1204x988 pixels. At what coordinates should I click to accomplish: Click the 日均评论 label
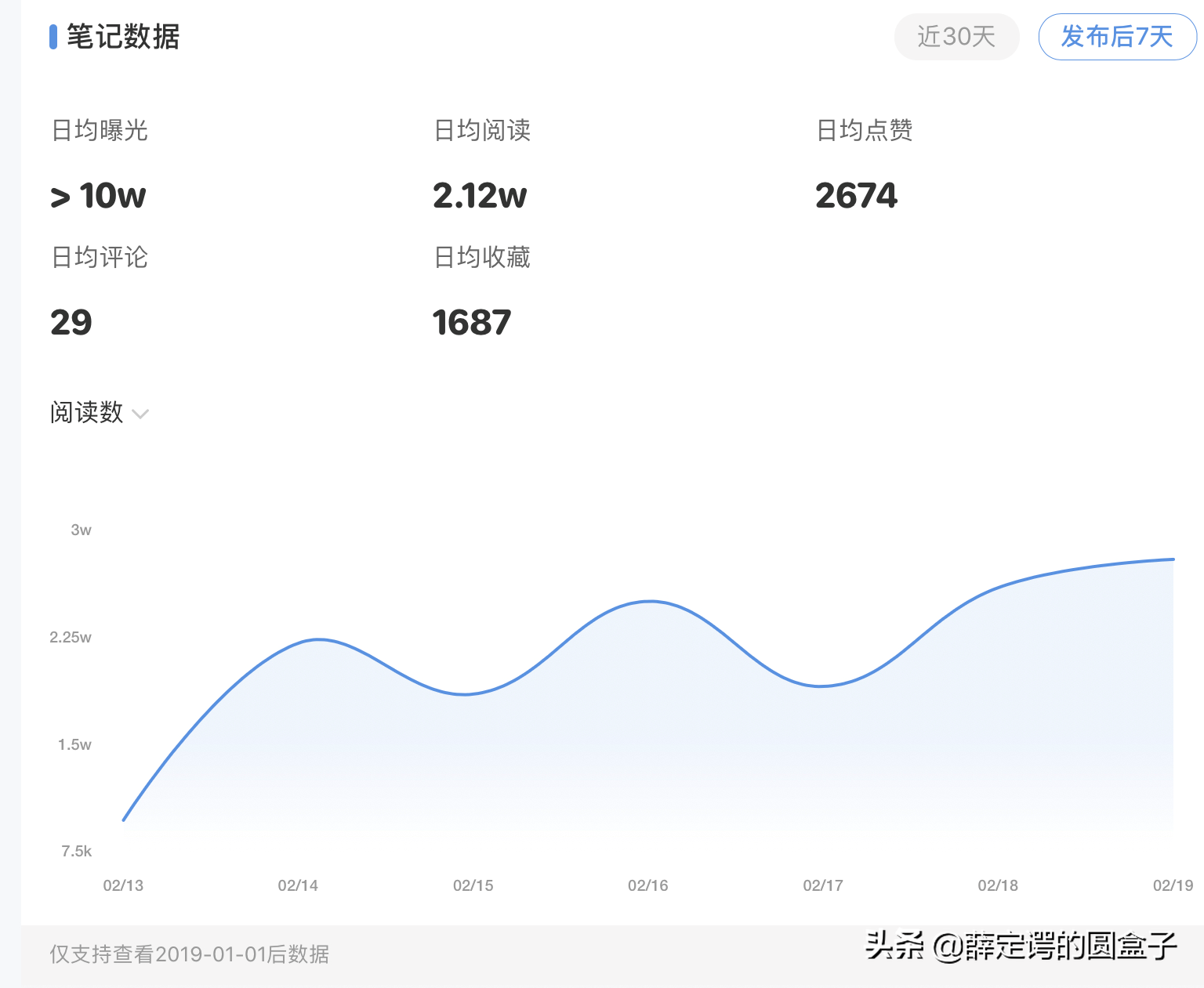point(100,257)
